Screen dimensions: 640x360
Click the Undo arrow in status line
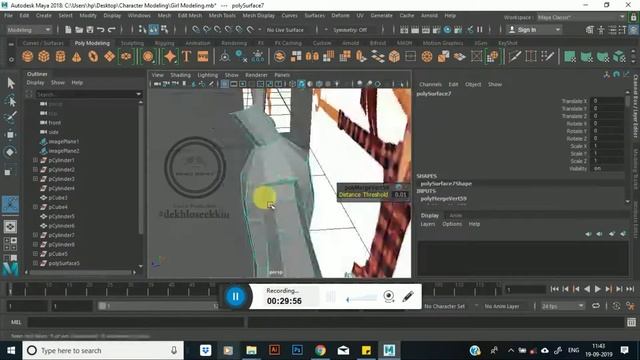click(x=100, y=30)
